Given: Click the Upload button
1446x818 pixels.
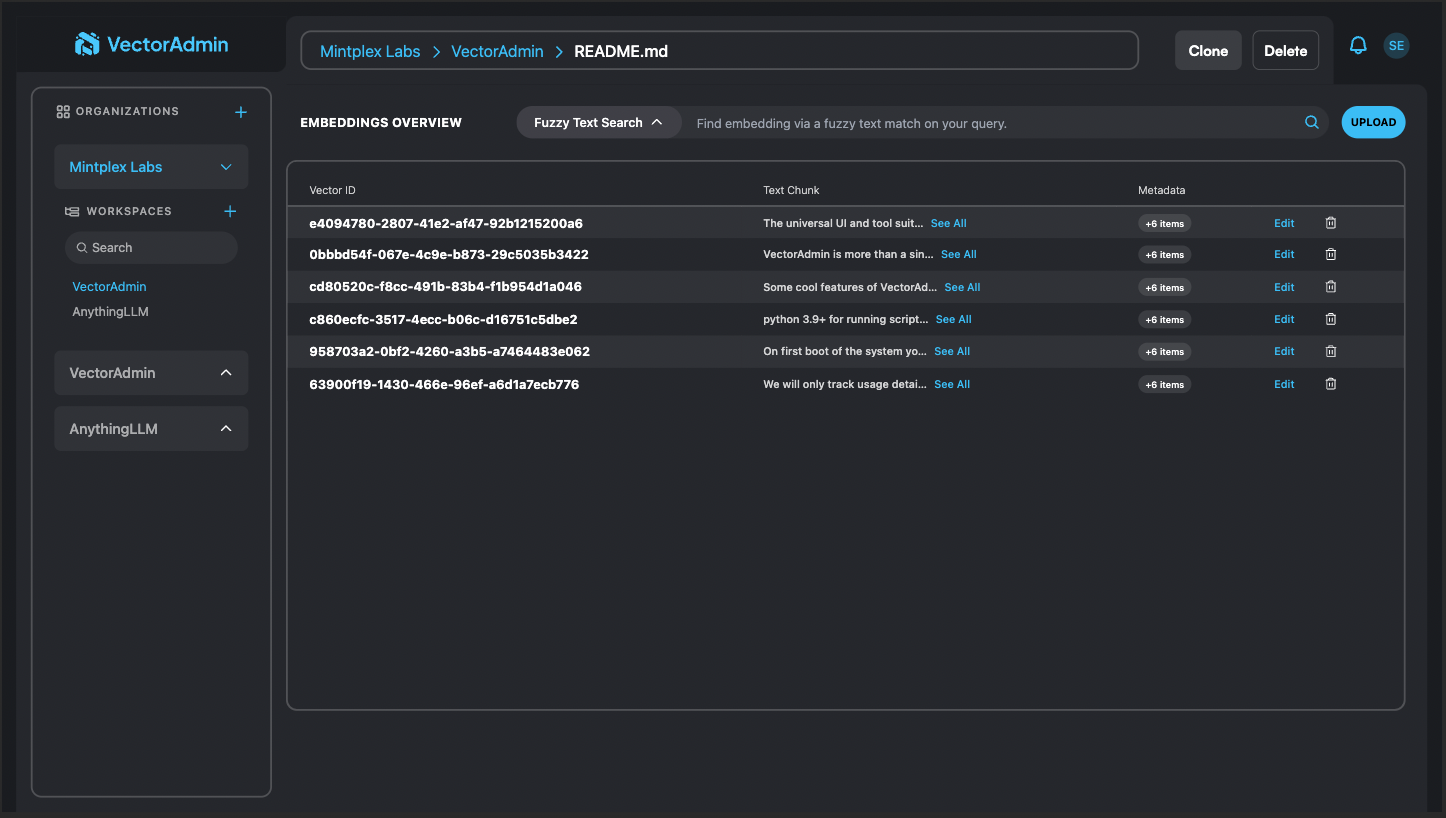Looking at the screenshot, I should 1373,122.
